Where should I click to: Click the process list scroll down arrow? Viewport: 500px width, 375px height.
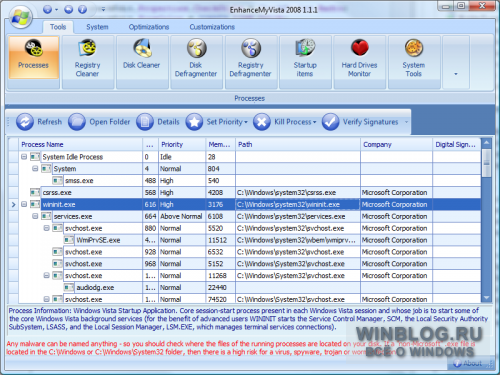click(x=486, y=298)
